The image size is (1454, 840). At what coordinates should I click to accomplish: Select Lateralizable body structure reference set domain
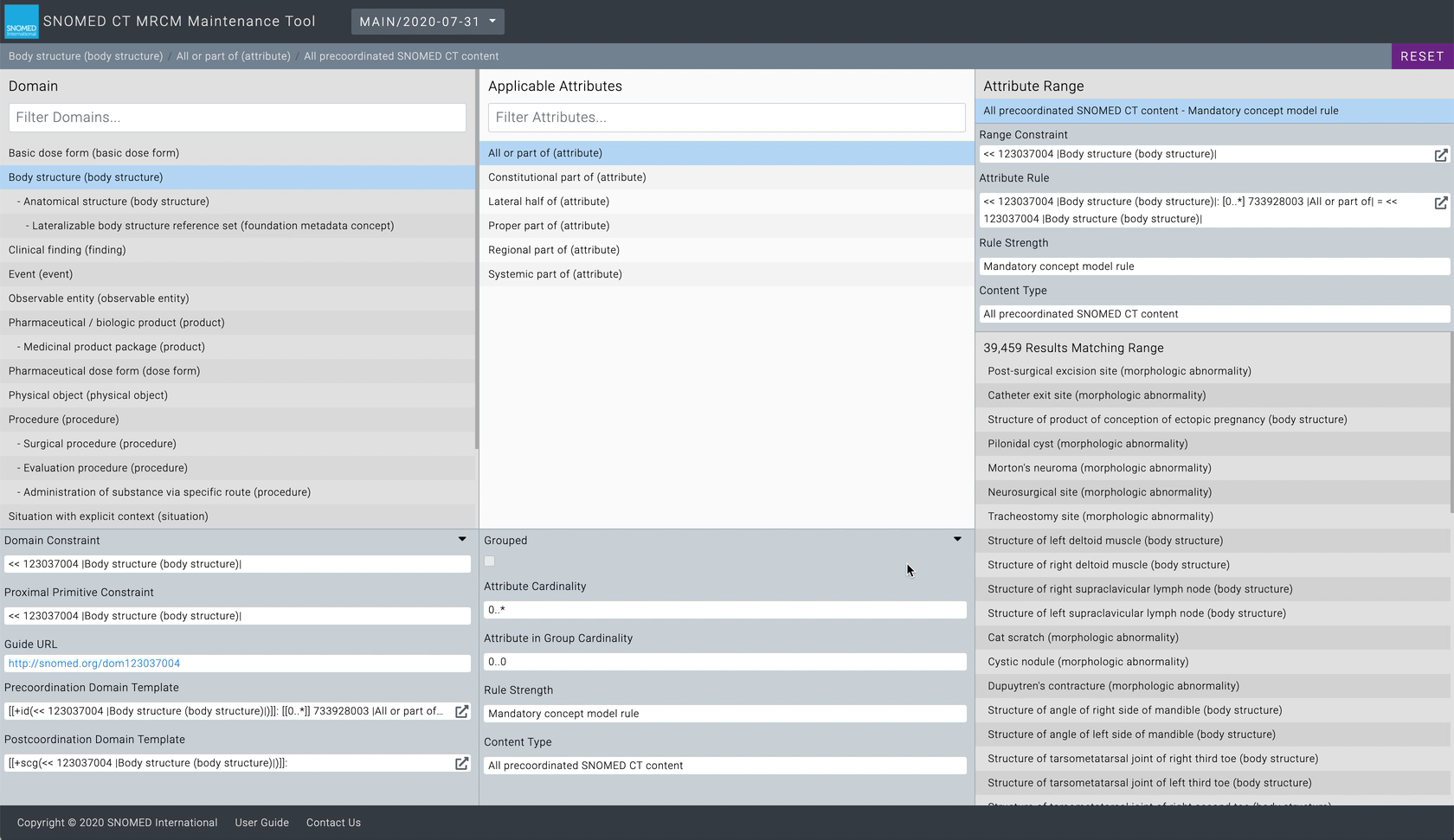coord(237,226)
